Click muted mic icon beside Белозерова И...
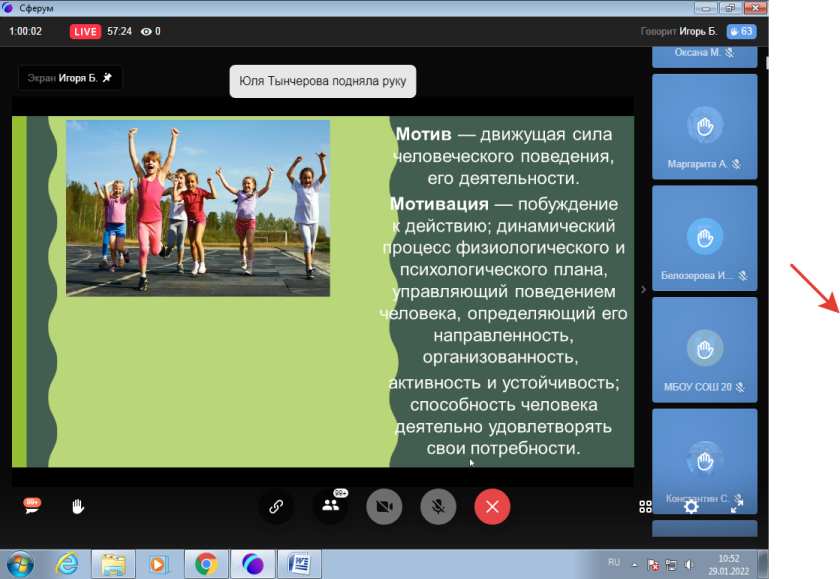 742,275
